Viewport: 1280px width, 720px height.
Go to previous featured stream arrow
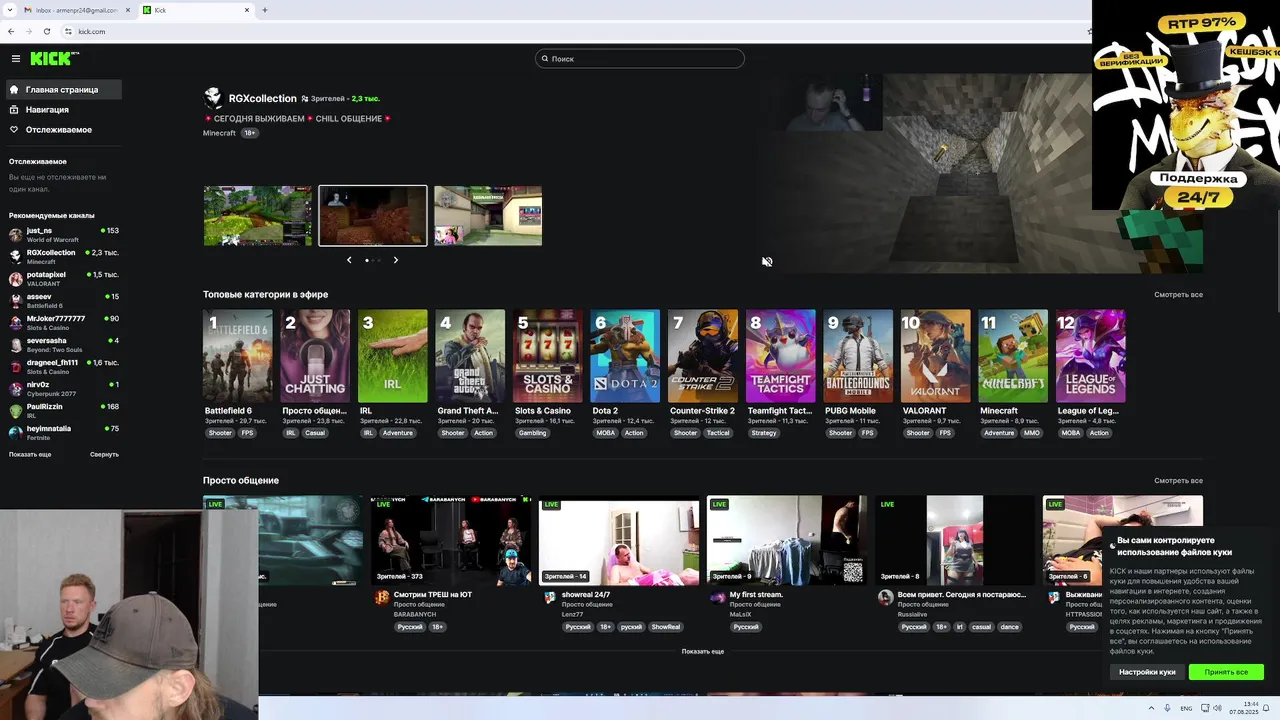point(349,260)
